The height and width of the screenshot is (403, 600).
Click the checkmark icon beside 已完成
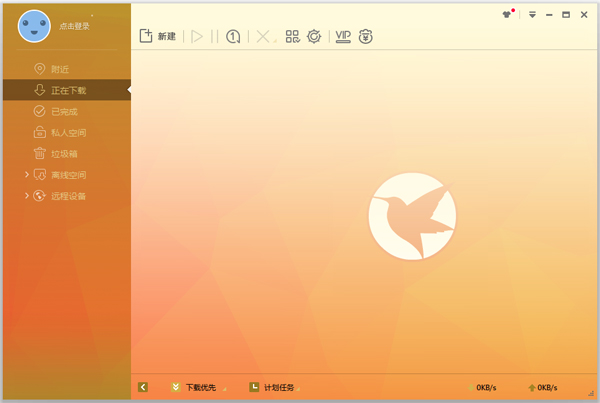[x=39, y=111]
